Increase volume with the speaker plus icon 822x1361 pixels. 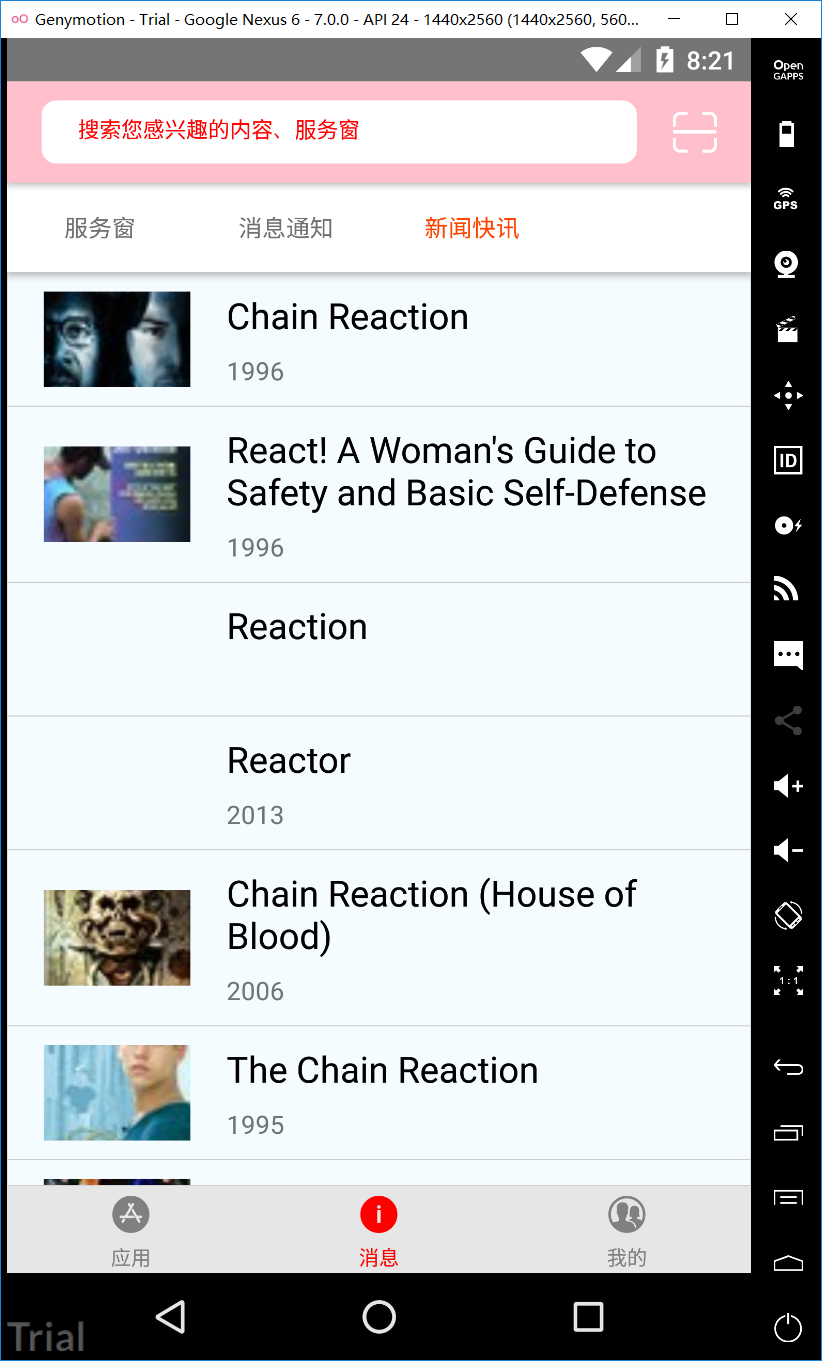[787, 786]
